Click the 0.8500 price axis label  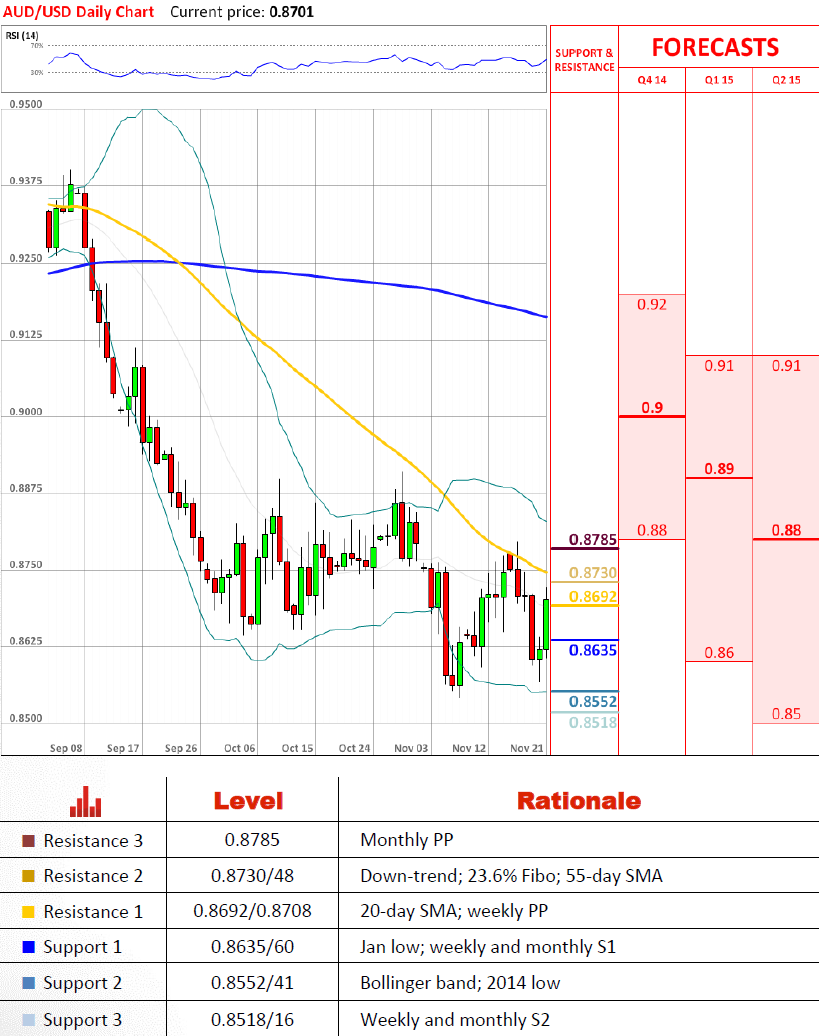[x=26, y=718]
